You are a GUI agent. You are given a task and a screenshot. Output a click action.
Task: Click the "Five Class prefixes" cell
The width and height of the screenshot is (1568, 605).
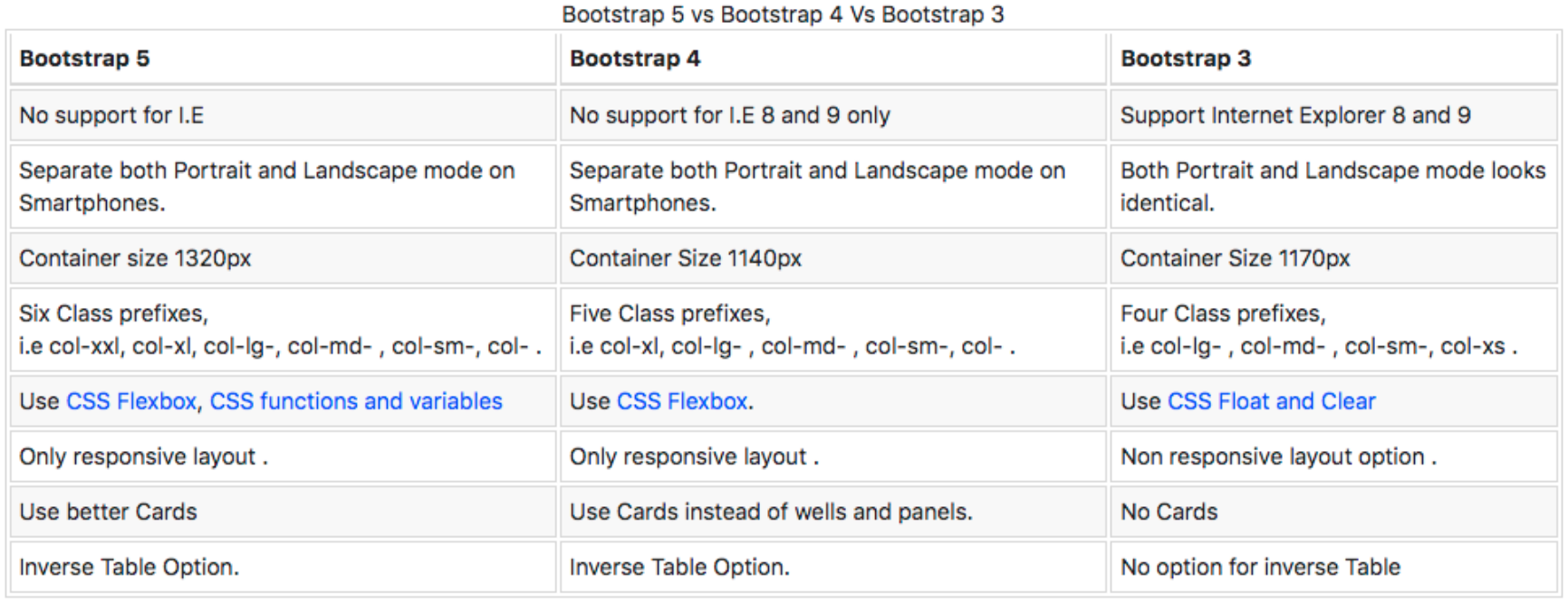click(793, 330)
